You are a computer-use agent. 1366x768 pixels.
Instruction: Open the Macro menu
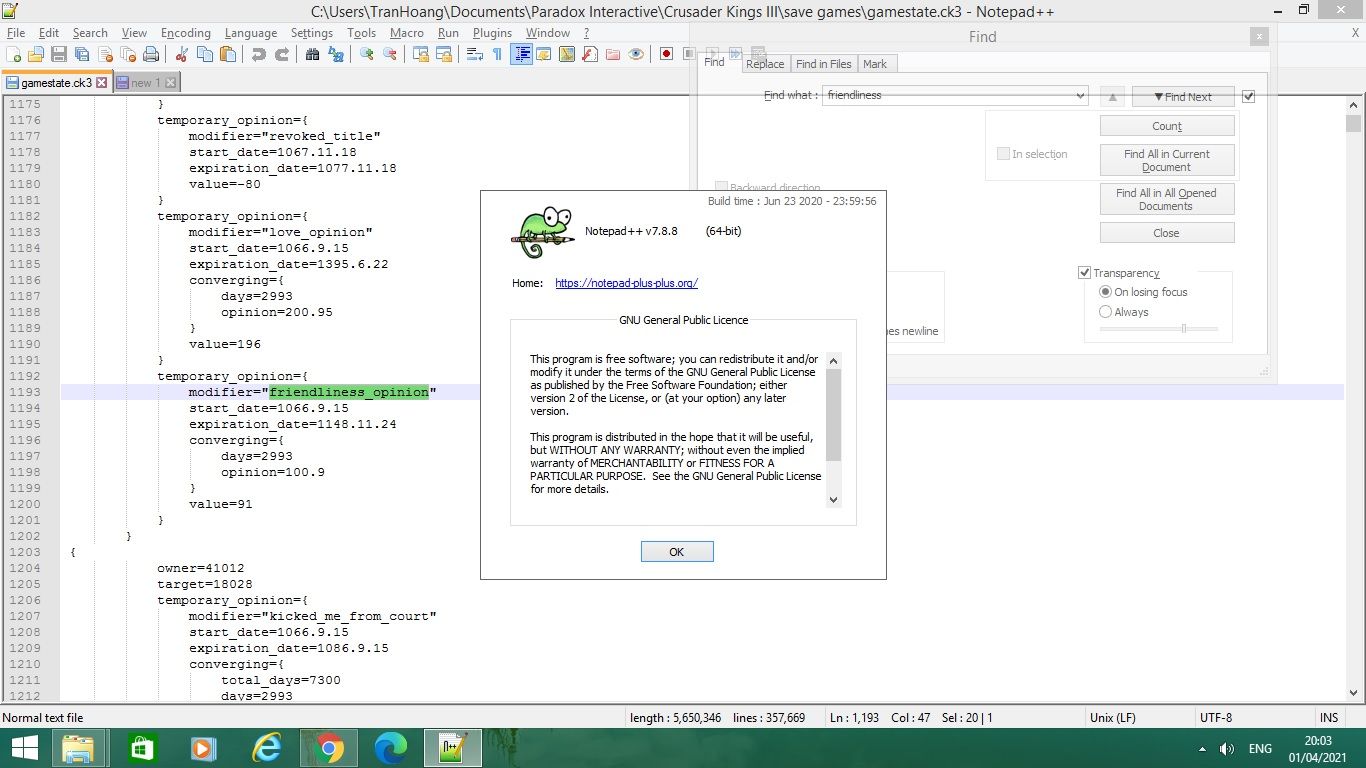(407, 33)
